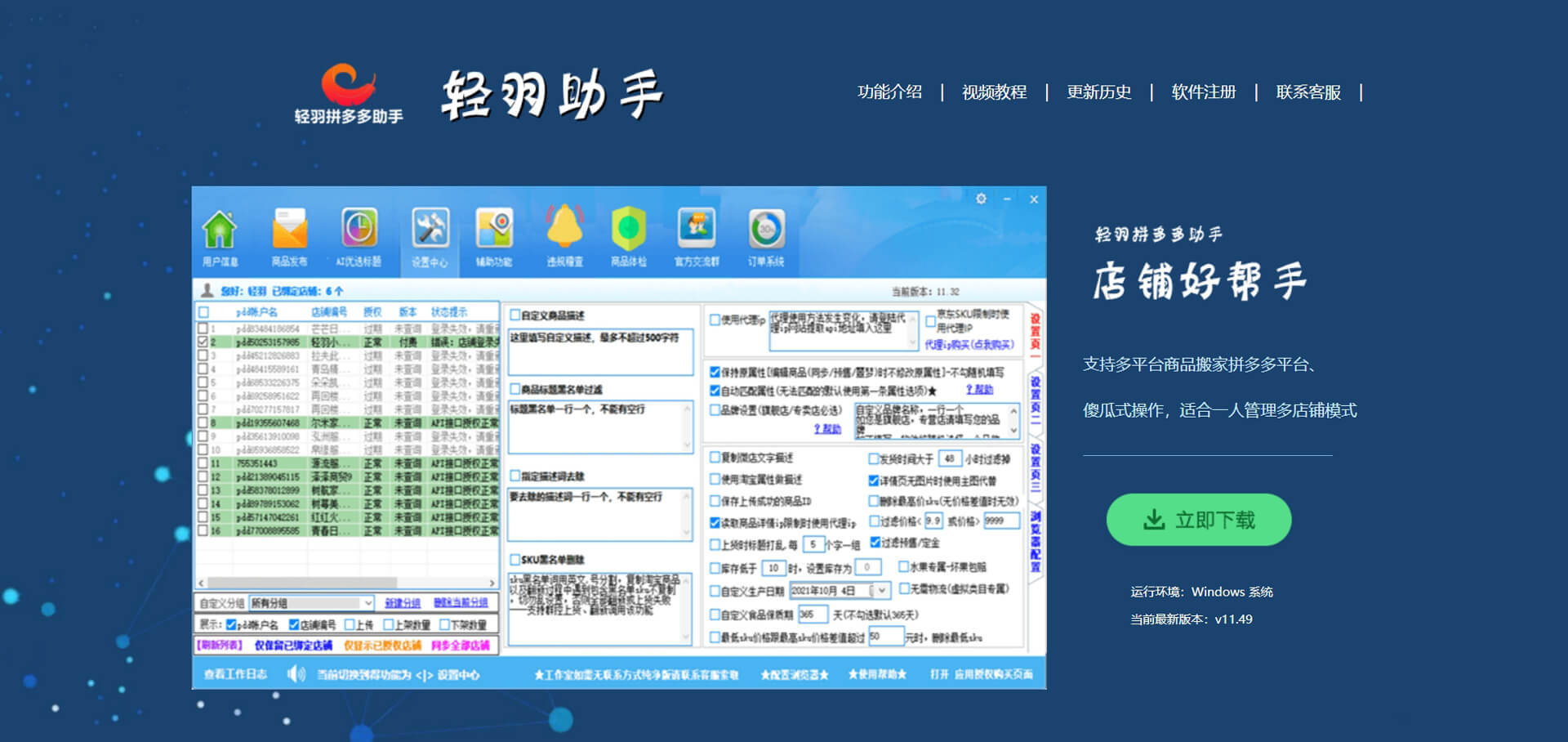Open 软件注册 in the top navigation
Viewport: 1568px width, 742px height.
(x=1203, y=92)
